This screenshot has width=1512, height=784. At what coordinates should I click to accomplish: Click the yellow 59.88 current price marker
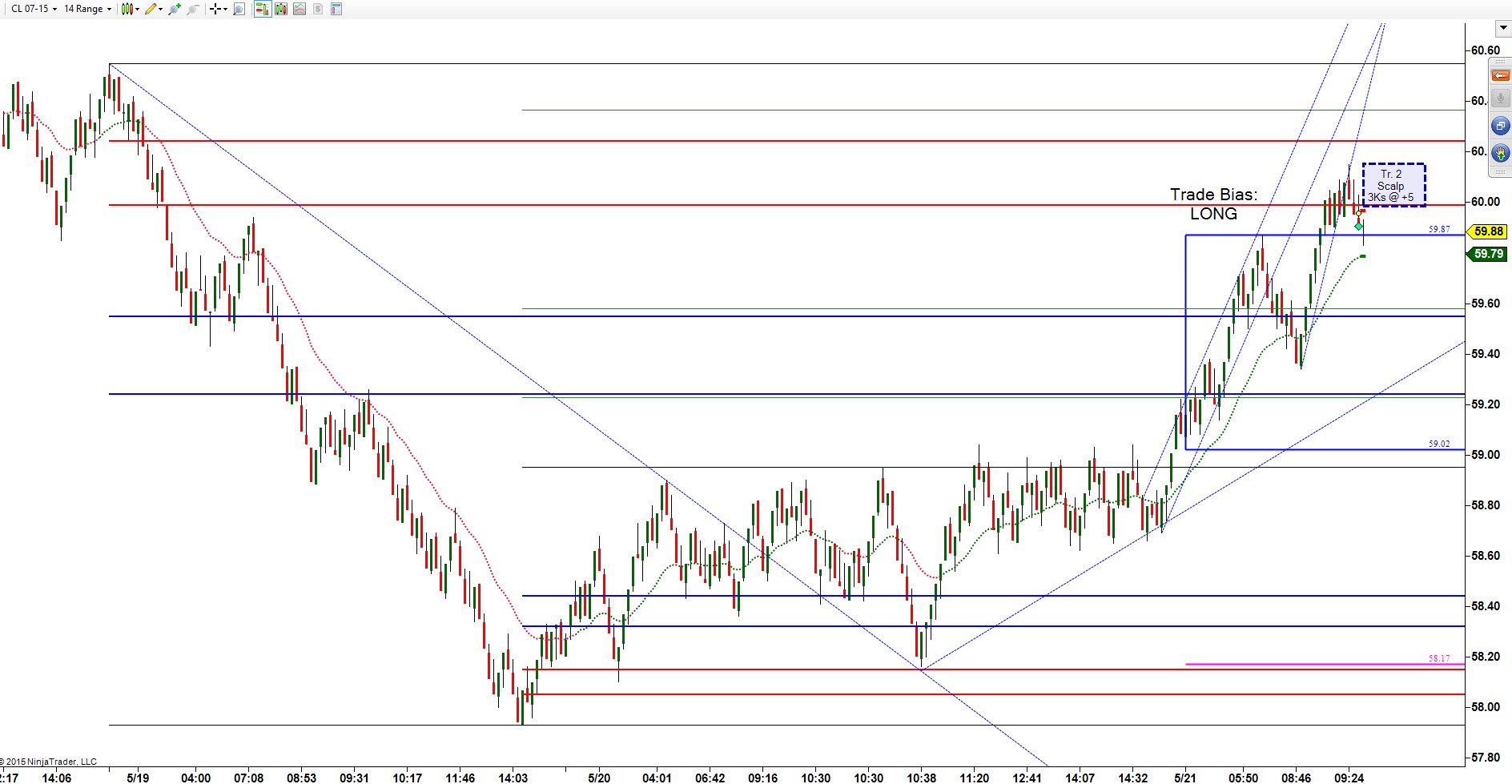pyautogui.click(x=1487, y=231)
